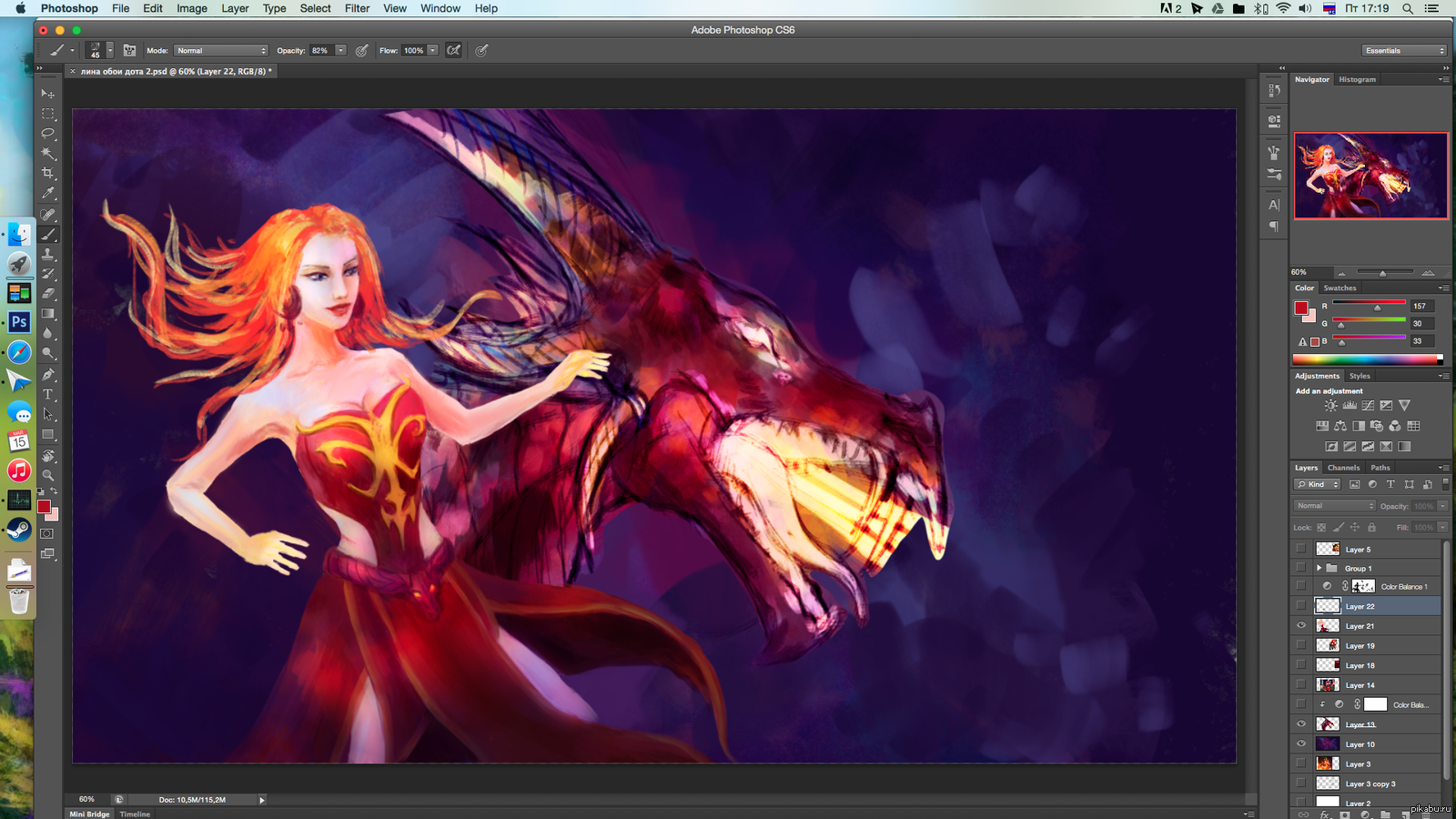Add a Levels adjustment

click(x=1350, y=406)
